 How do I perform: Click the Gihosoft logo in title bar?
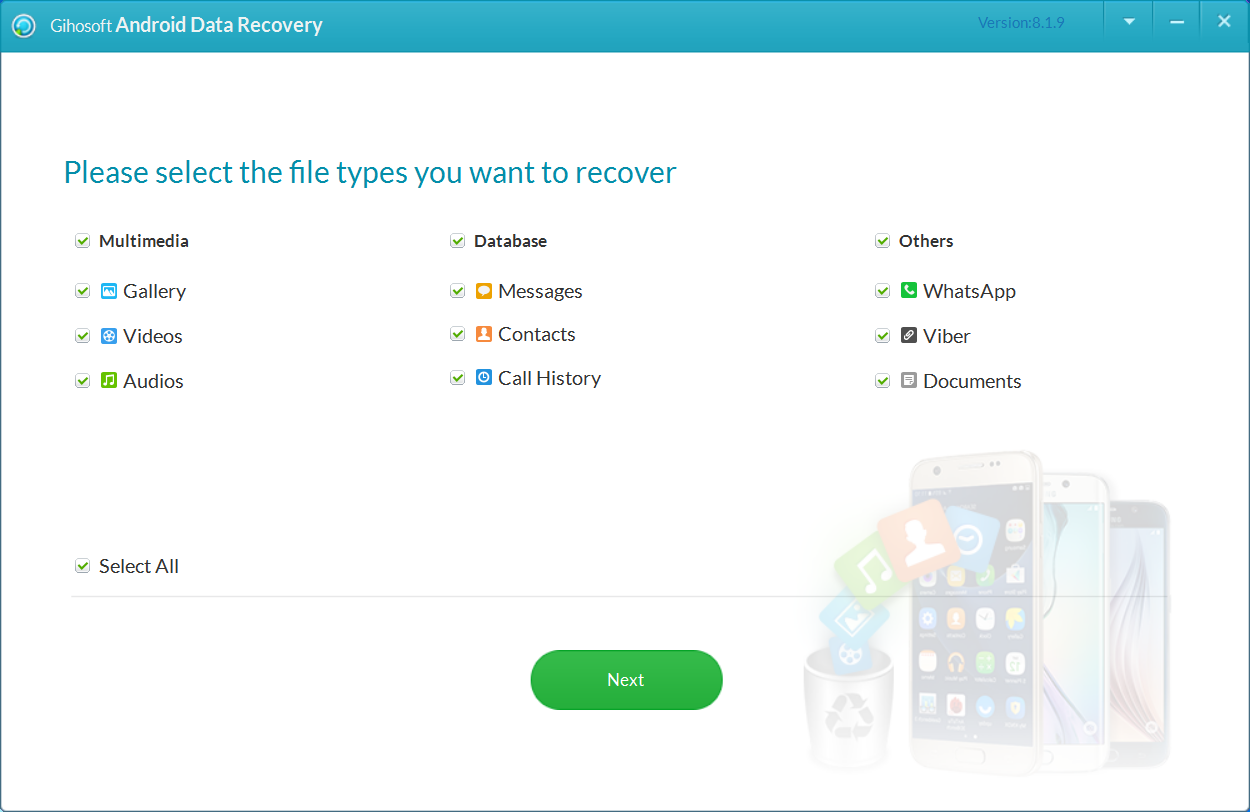click(25, 25)
